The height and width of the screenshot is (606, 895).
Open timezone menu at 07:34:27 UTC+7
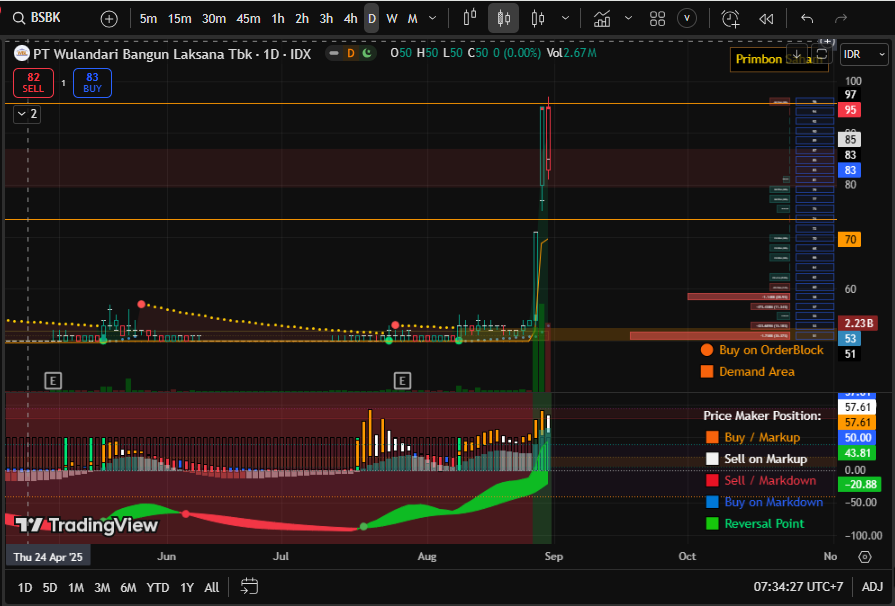tap(798, 587)
